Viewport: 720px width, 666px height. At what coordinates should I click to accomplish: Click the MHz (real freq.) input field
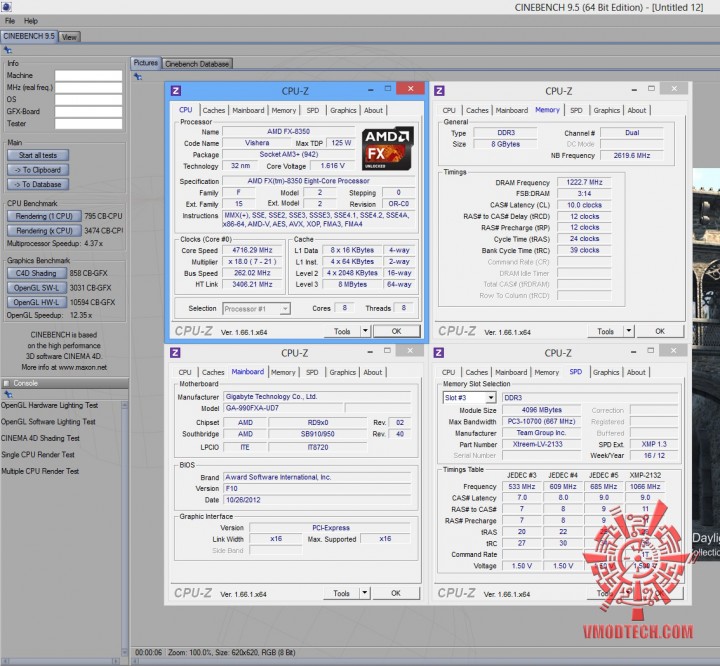coord(89,88)
